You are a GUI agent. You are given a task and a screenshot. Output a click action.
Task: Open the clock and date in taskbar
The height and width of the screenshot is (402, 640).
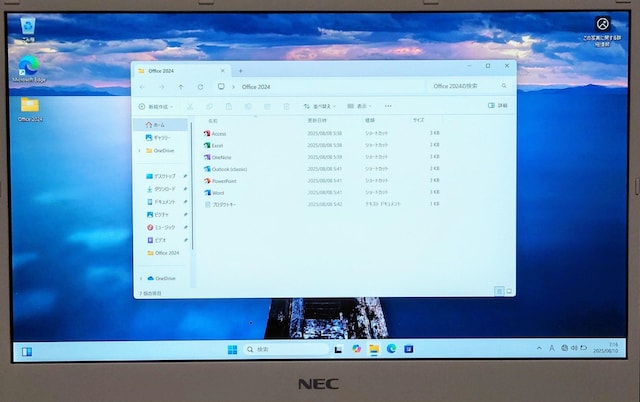(x=606, y=348)
